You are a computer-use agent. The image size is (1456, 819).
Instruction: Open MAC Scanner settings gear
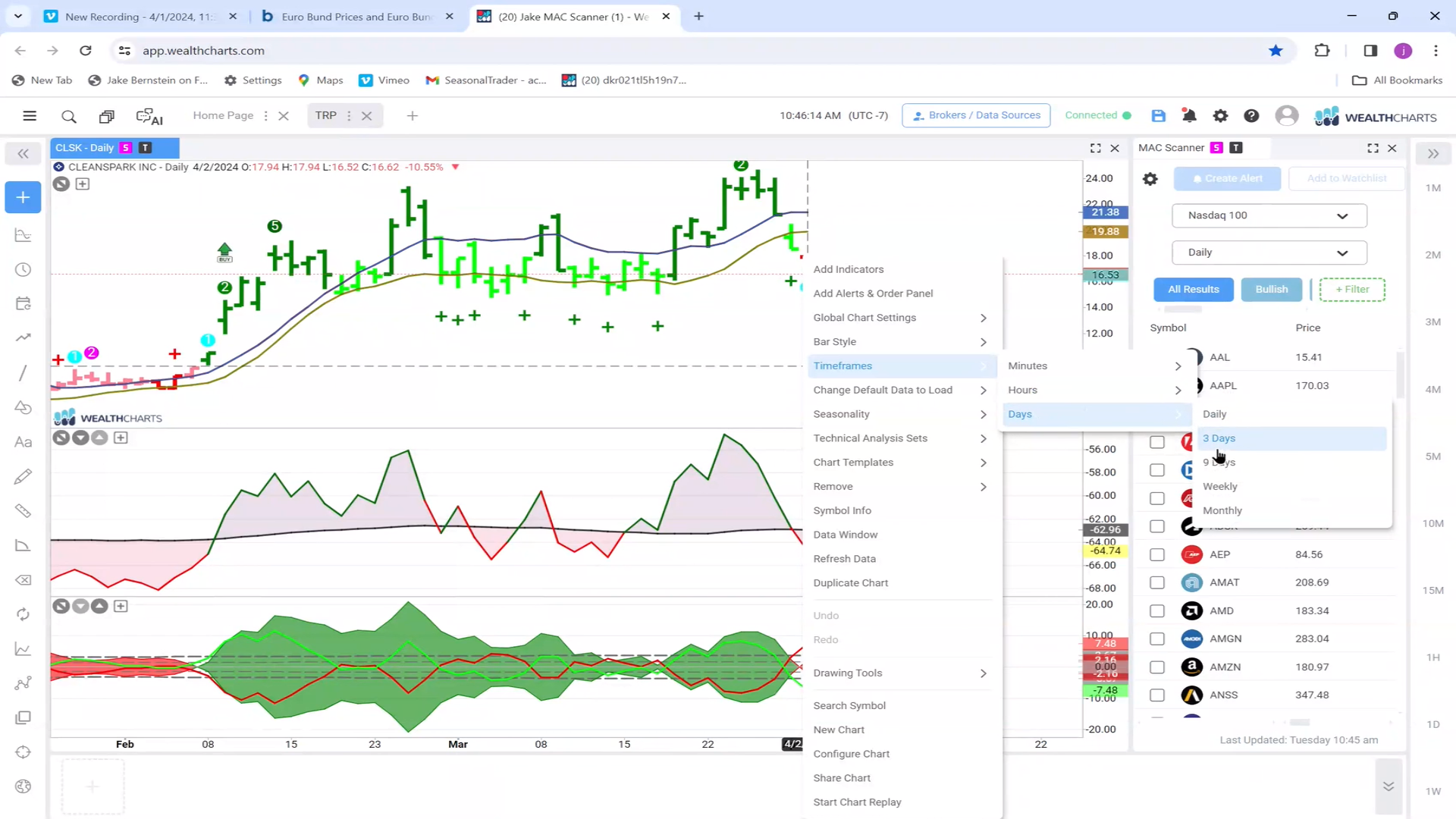pyautogui.click(x=1150, y=179)
